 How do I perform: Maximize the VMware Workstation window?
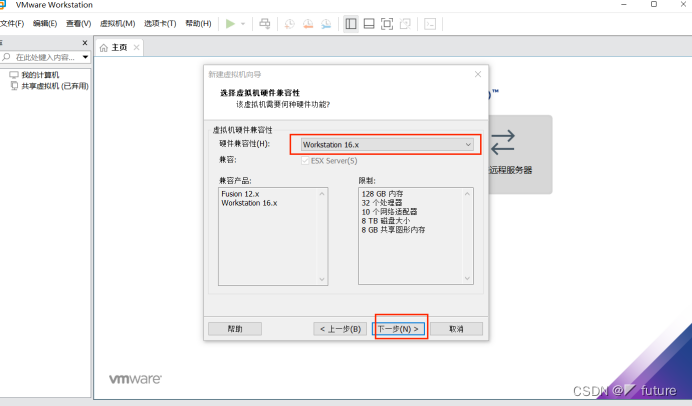tap(654, 4)
